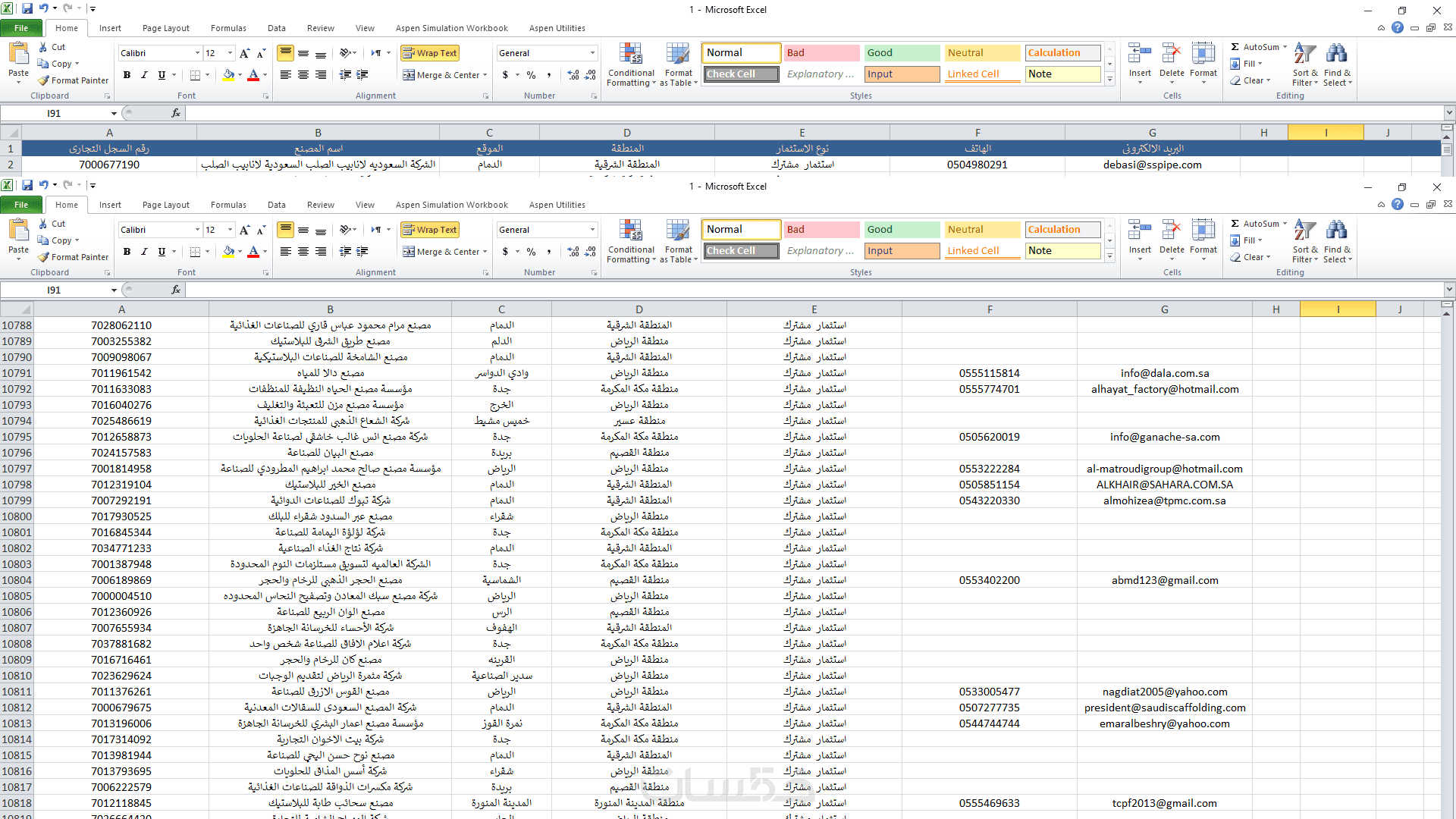Apply the Check Cell style in the lower ribbon
Screen dimensions: 1456x819
[x=741, y=251]
